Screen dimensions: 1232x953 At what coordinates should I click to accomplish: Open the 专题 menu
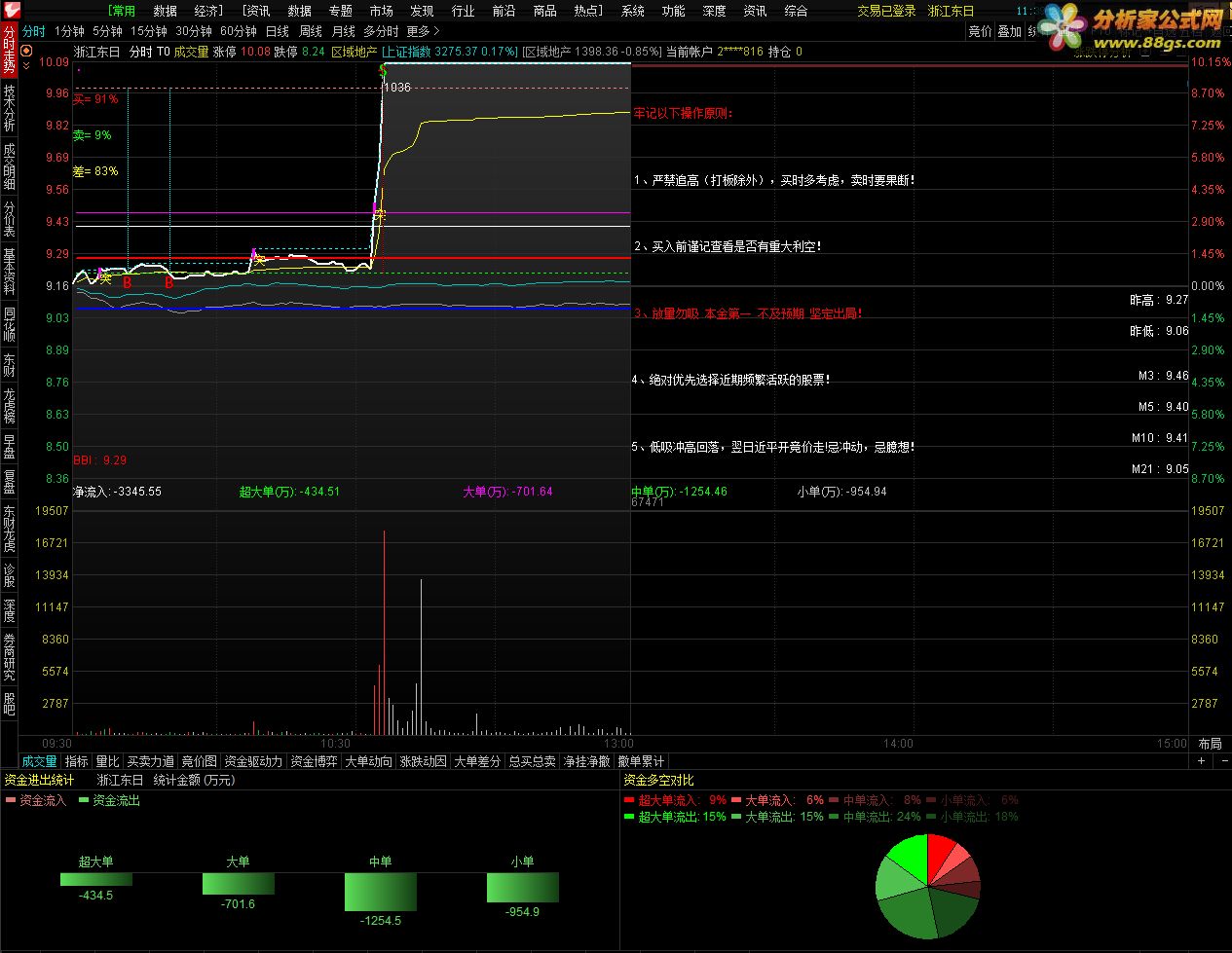point(340,11)
